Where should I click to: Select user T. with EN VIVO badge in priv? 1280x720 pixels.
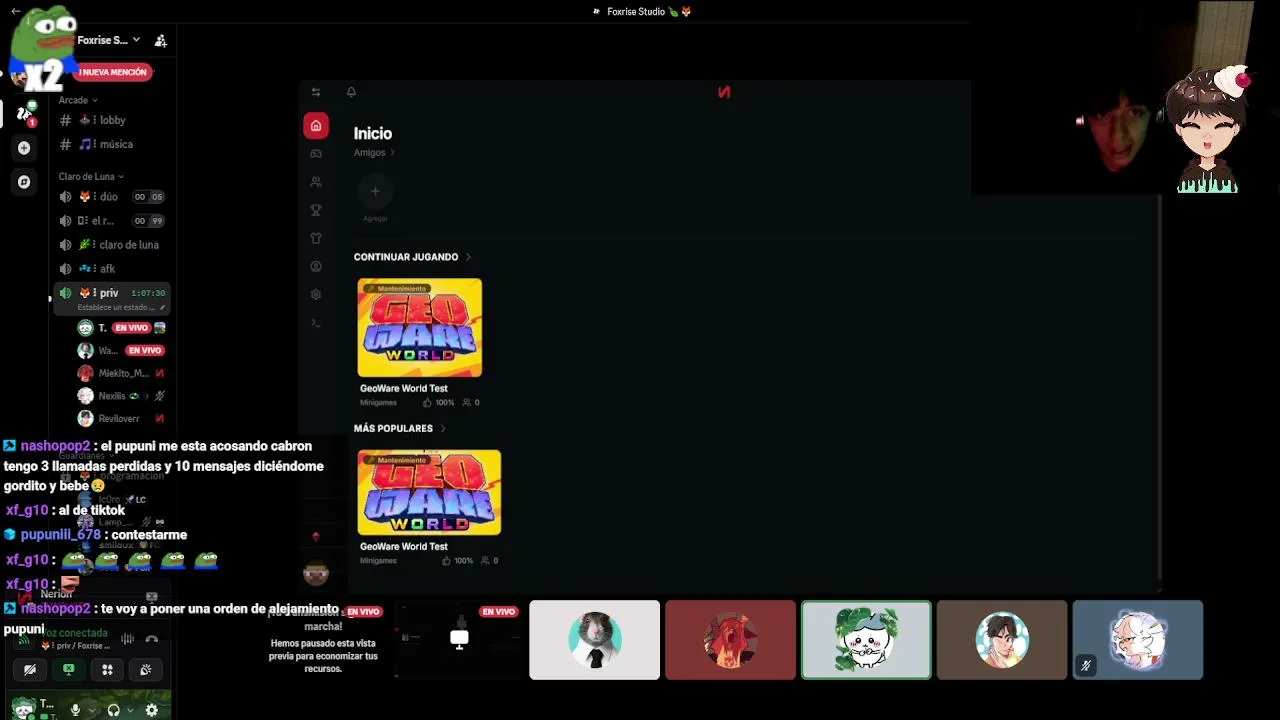click(122, 328)
